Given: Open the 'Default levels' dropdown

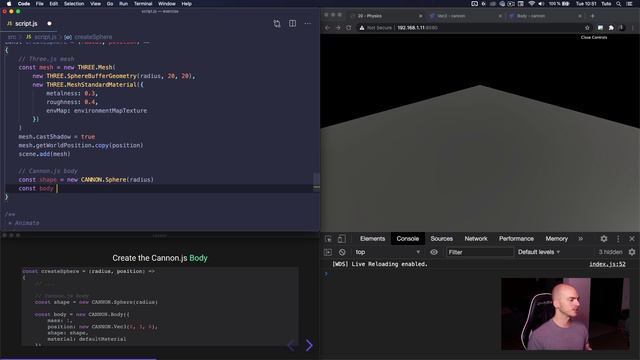Looking at the screenshot, I should coord(539,252).
